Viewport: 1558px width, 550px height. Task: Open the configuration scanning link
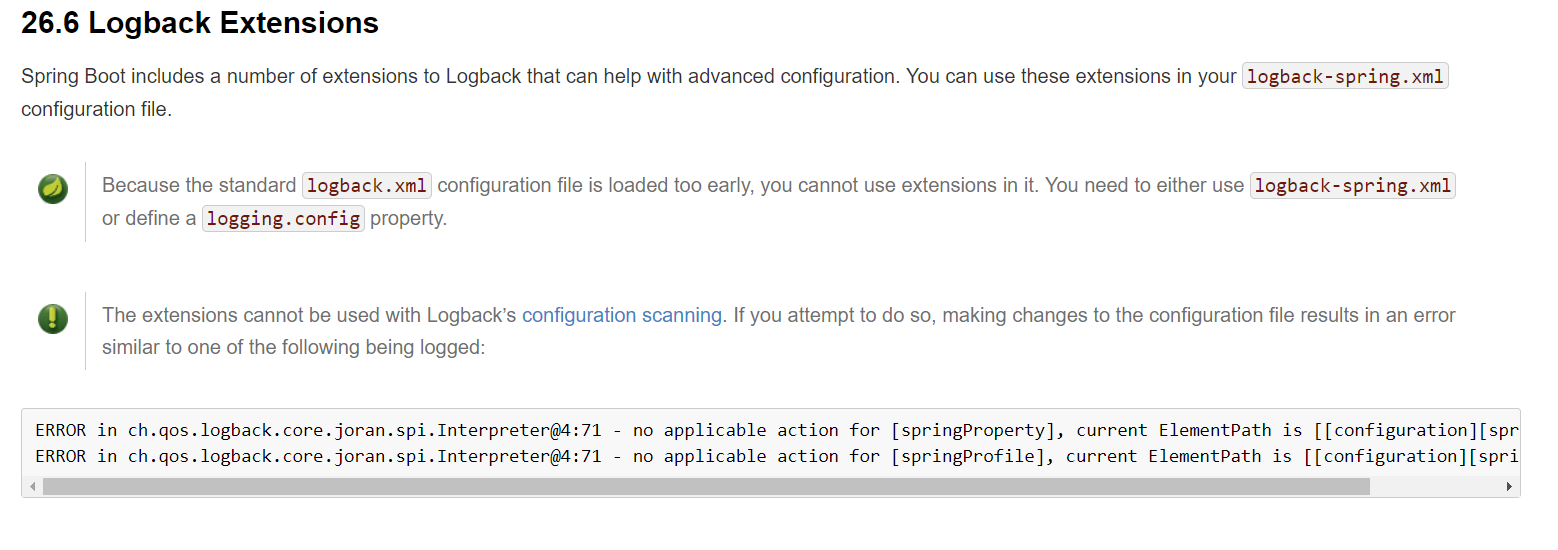click(621, 315)
